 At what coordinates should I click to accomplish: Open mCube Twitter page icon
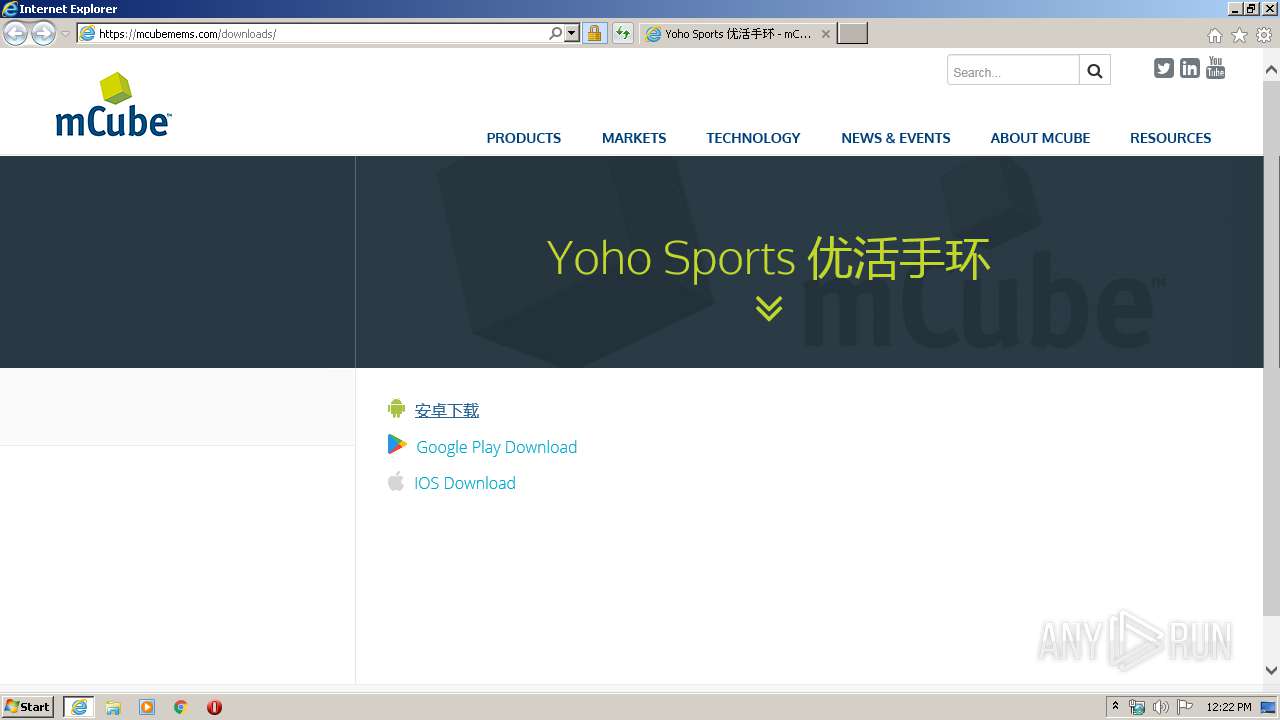coord(1164,68)
